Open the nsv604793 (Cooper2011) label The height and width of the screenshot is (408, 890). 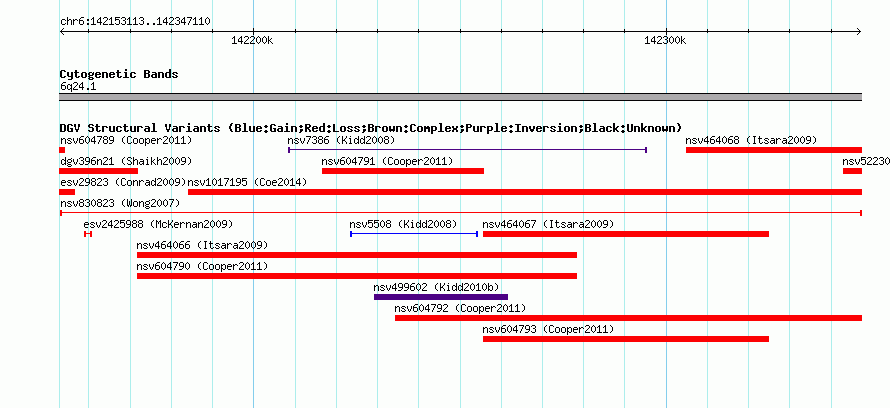tap(548, 329)
